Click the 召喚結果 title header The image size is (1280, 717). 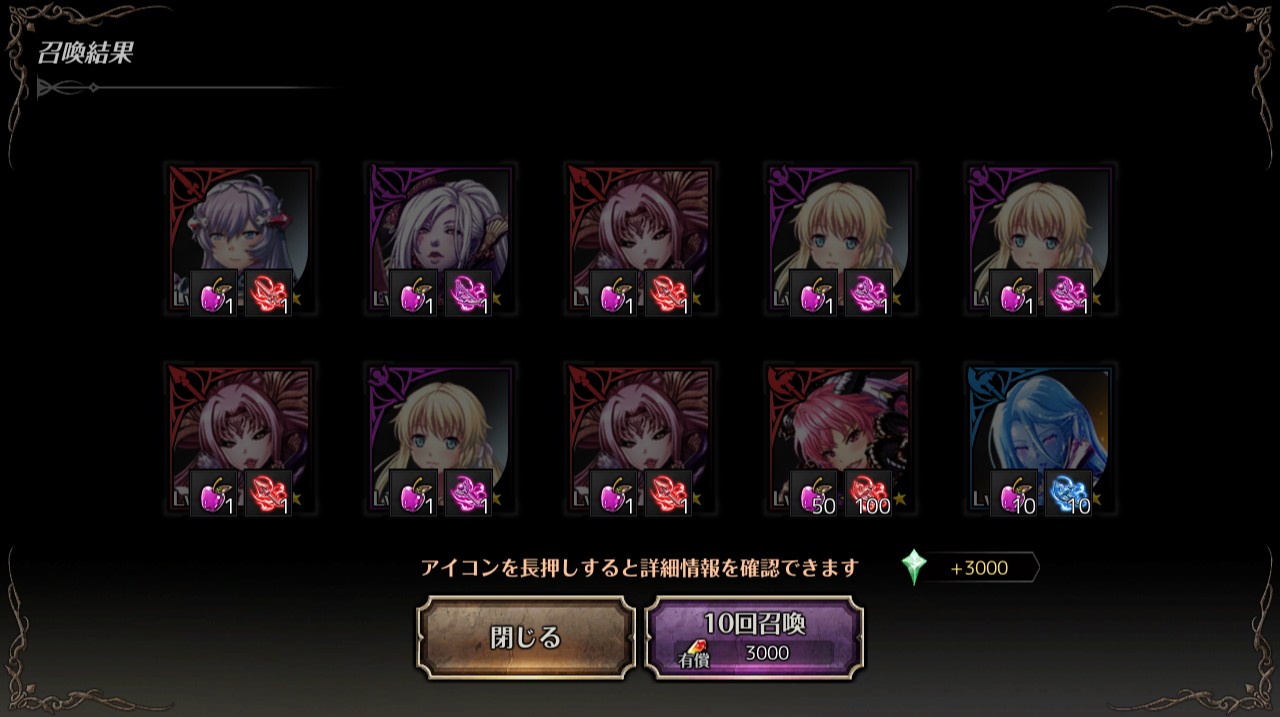click(x=86, y=54)
